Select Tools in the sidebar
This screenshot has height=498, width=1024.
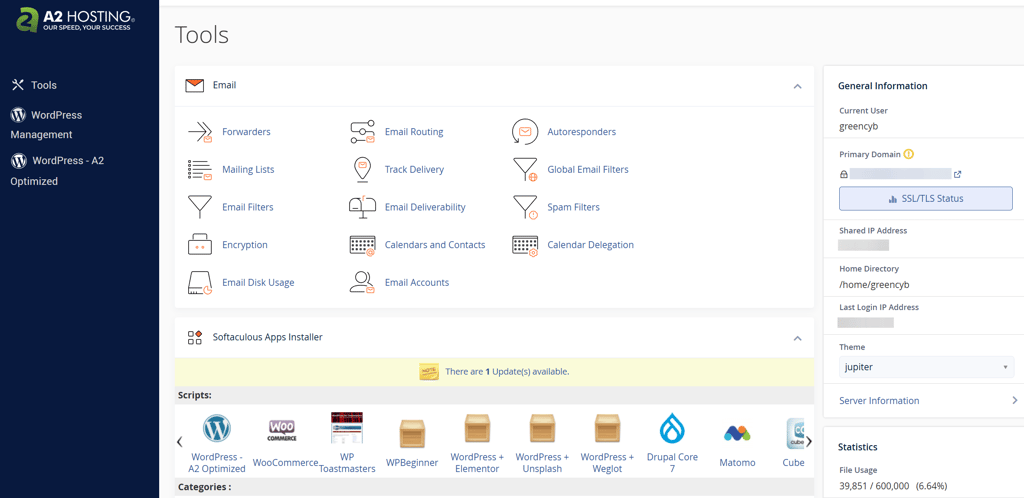(34, 85)
